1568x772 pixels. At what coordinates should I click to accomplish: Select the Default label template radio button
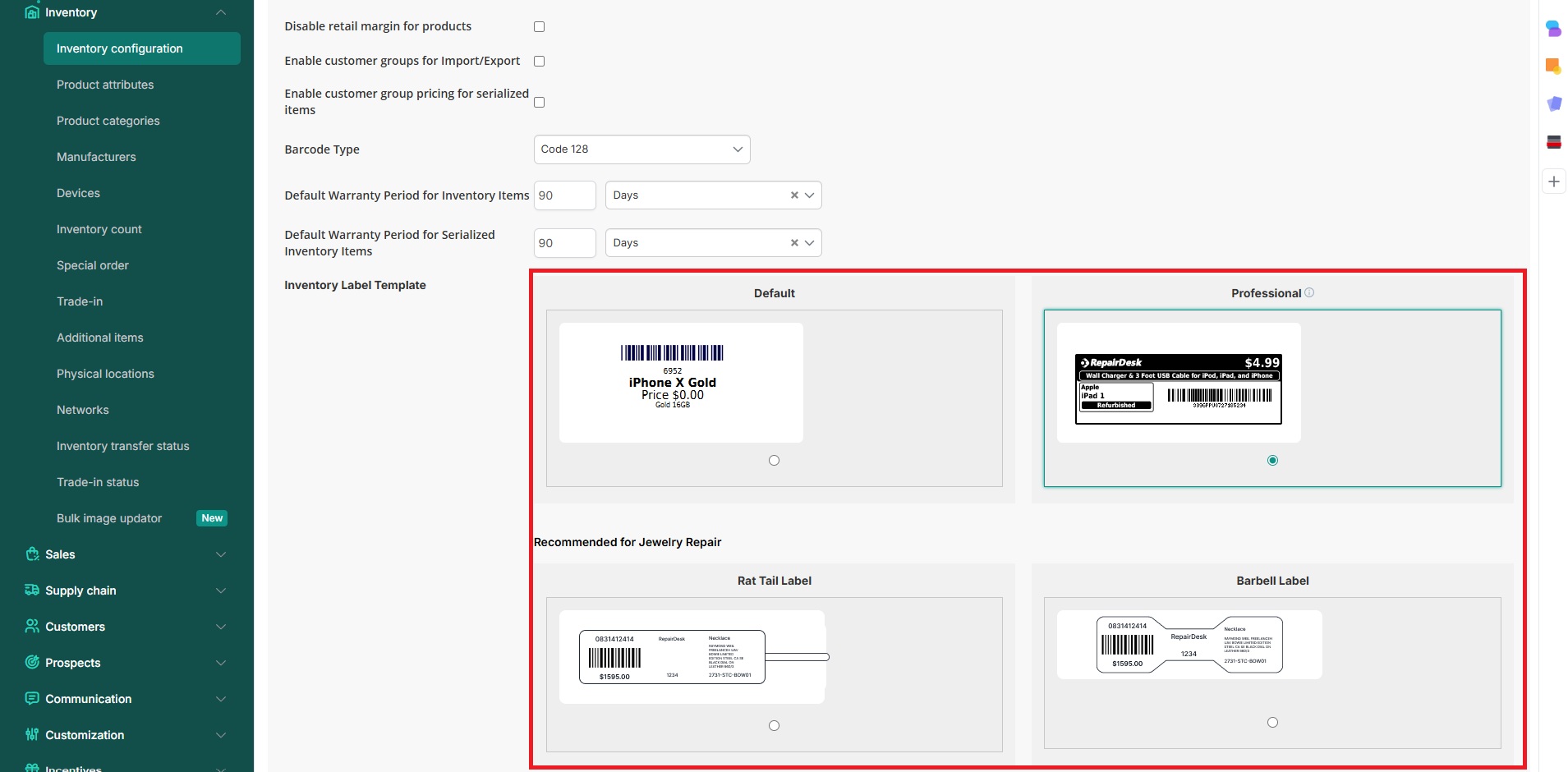(774, 461)
